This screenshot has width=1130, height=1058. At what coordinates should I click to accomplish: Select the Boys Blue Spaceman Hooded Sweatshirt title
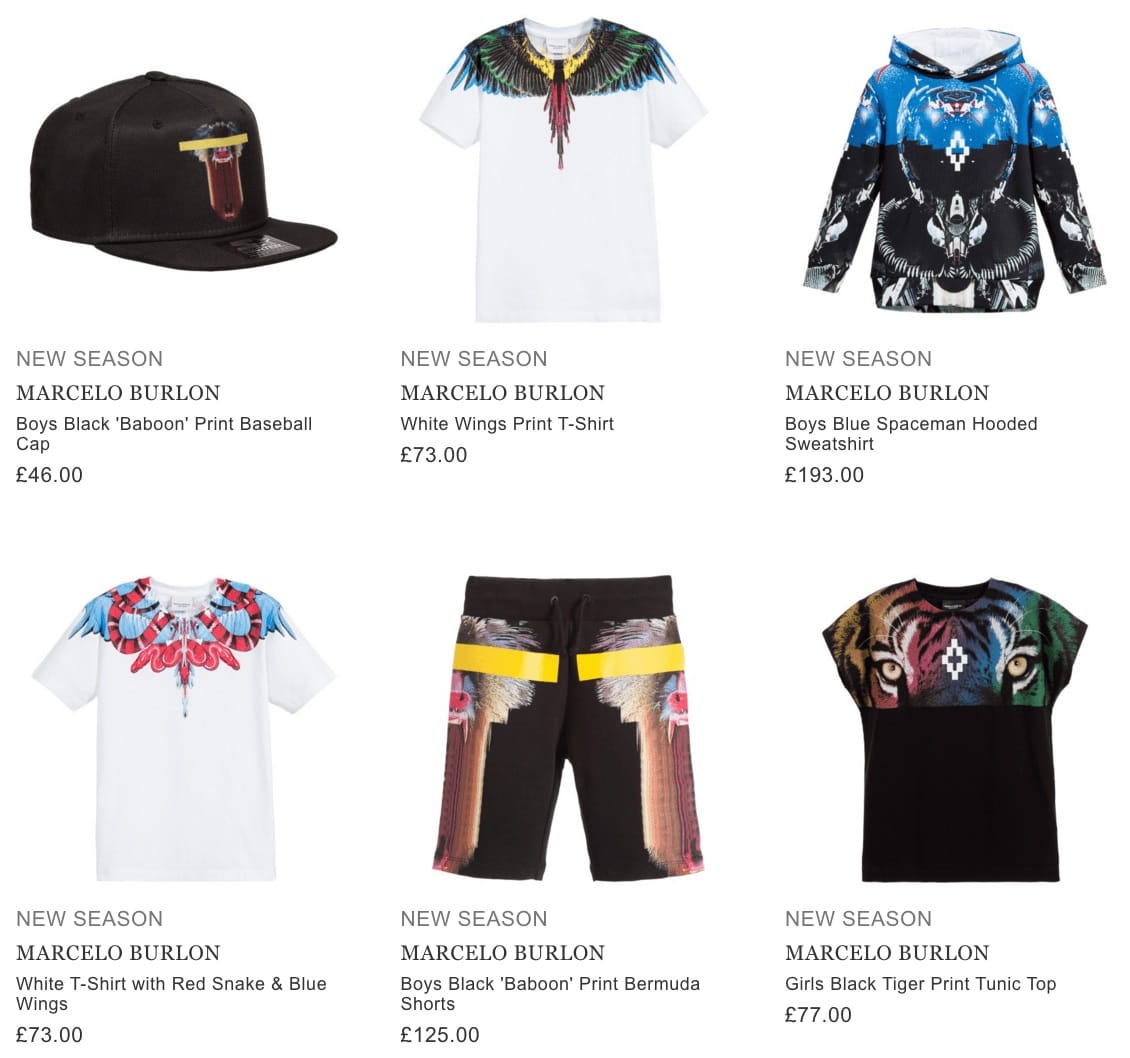[911, 433]
